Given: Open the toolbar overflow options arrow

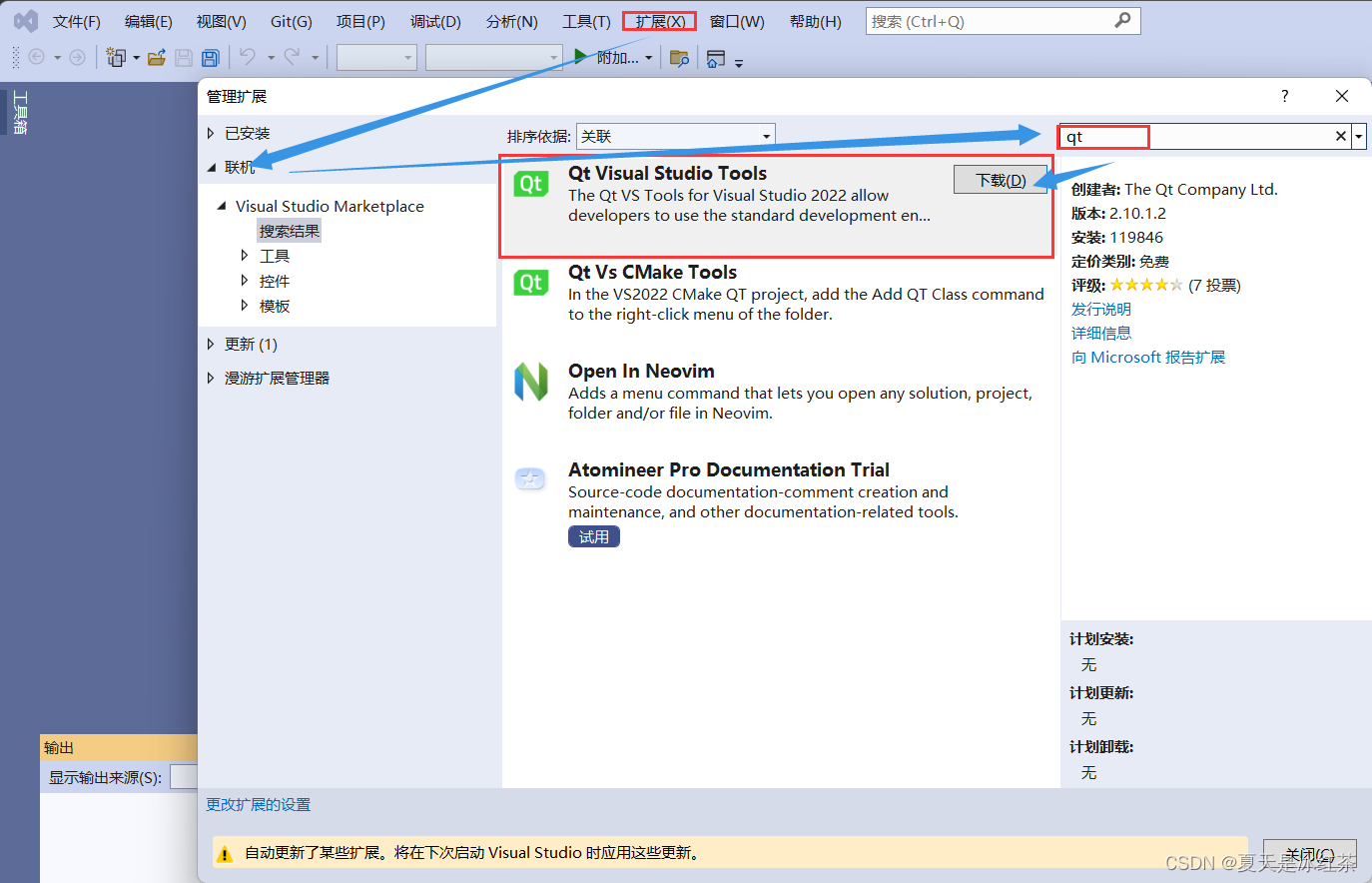Looking at the screenshot, I should [x=739, y=63].
